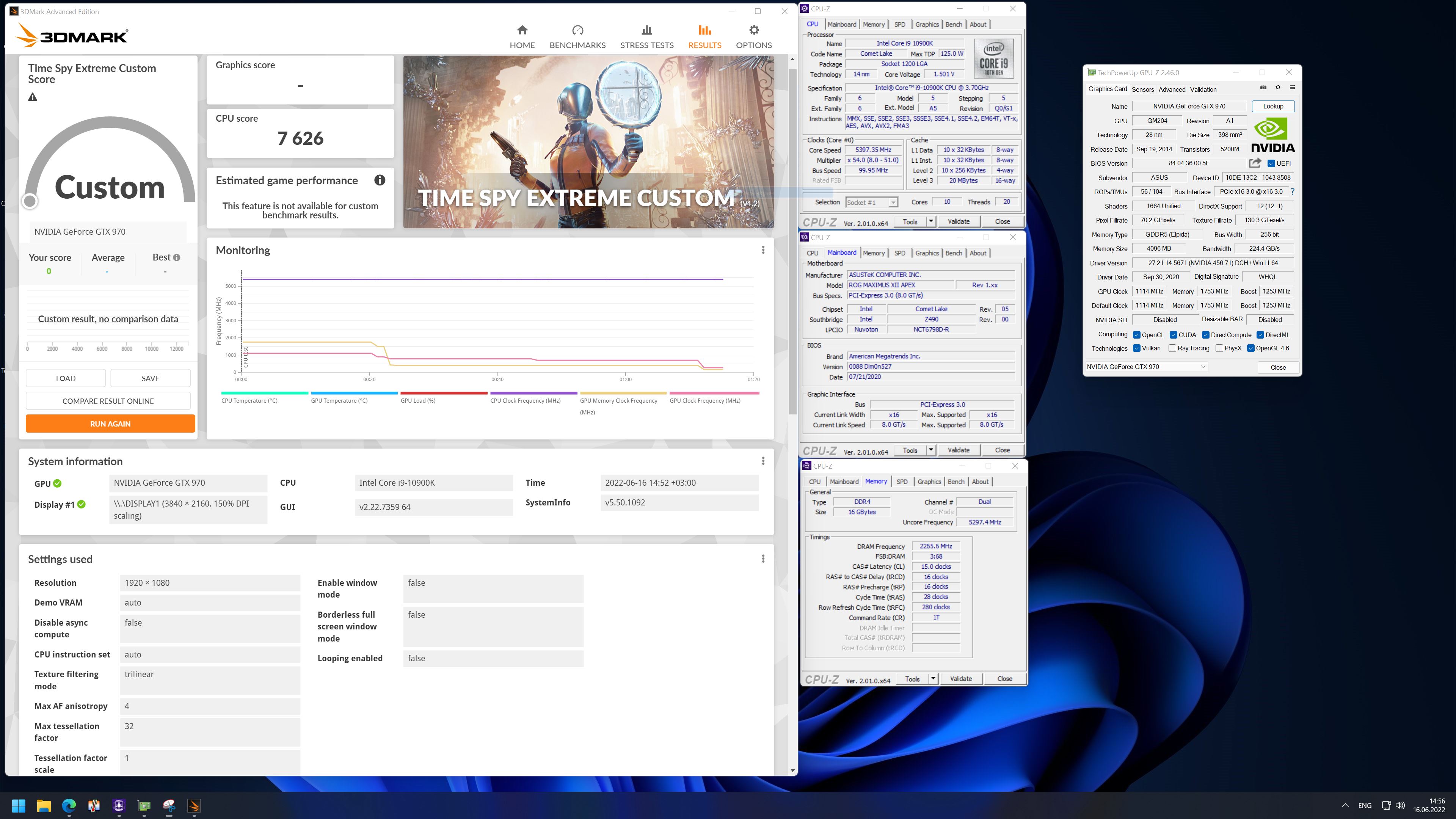Image resolution: width=1456 pixels, height=819 pixels.
Task: Click the GPU-Z BIOS export share icon
Action: tap(1255, 163)
